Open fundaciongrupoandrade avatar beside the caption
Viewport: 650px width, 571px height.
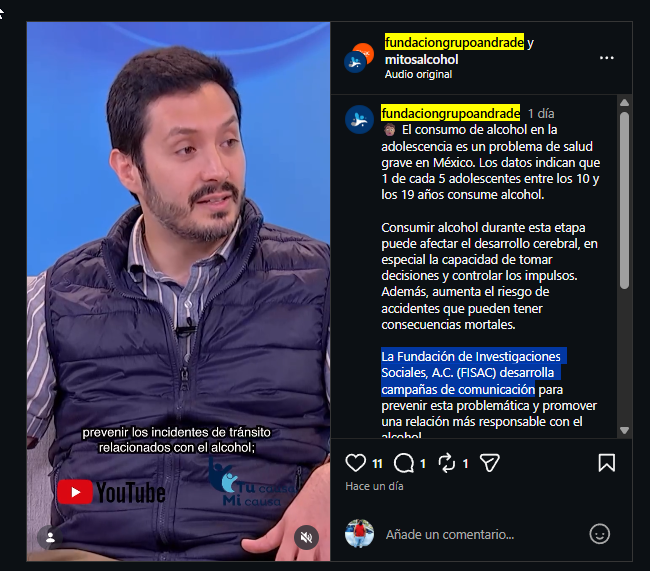[359, 119]
